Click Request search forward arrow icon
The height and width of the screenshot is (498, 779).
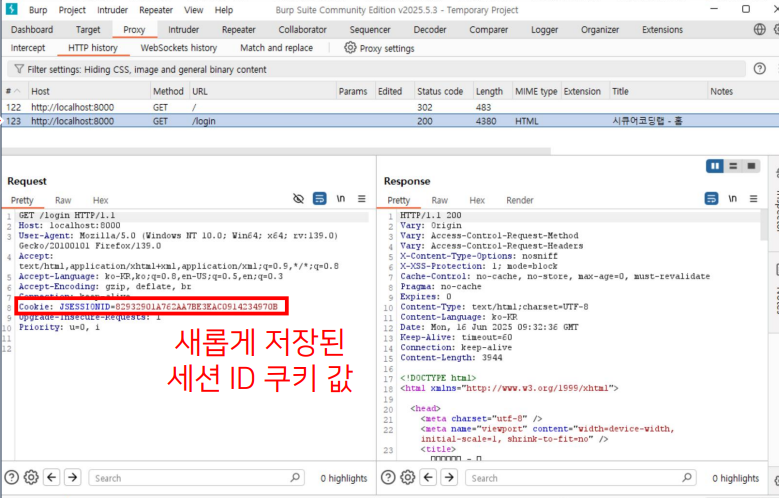point(71,478)
